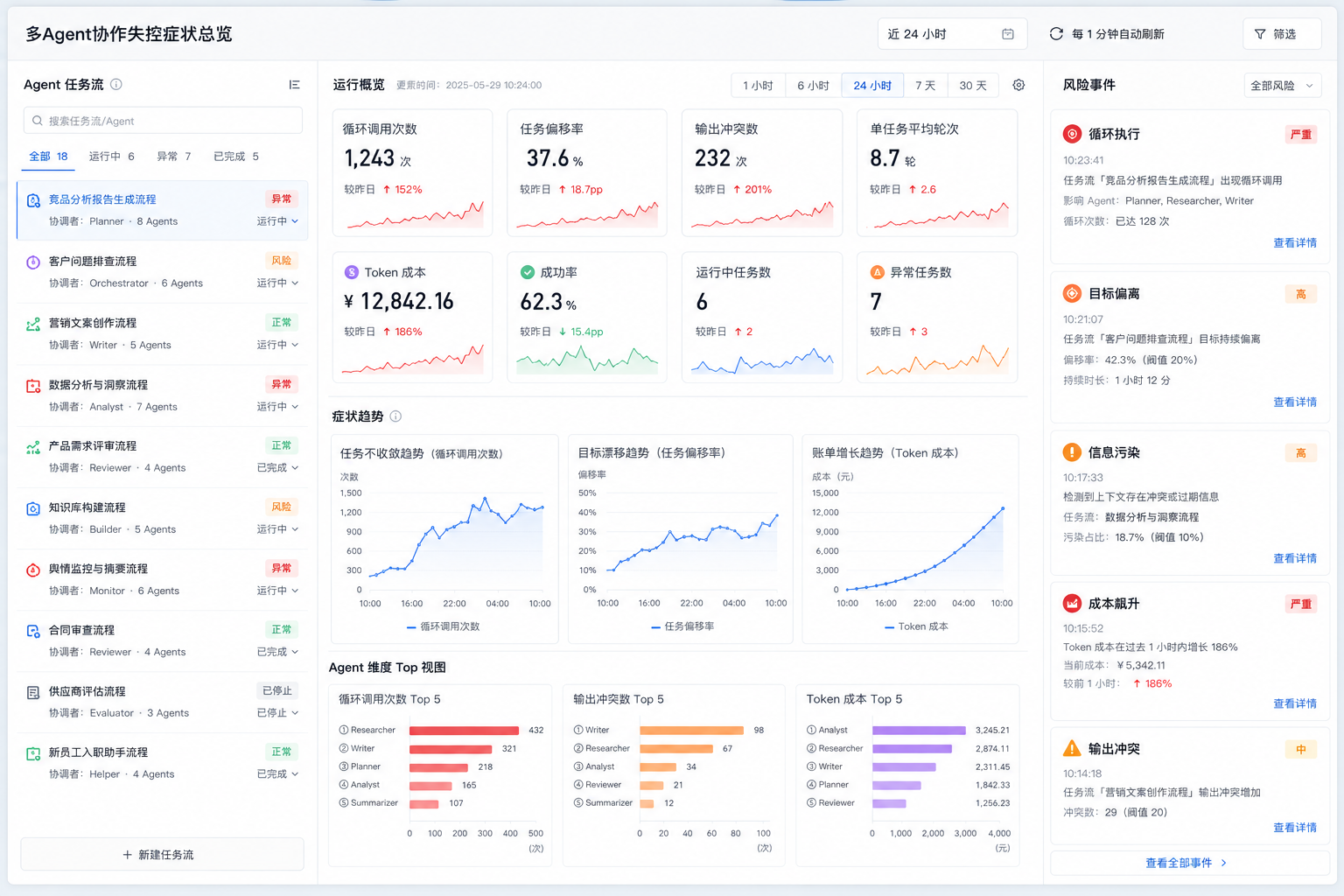Select the 6 小时 time range

tap(814, 86)
